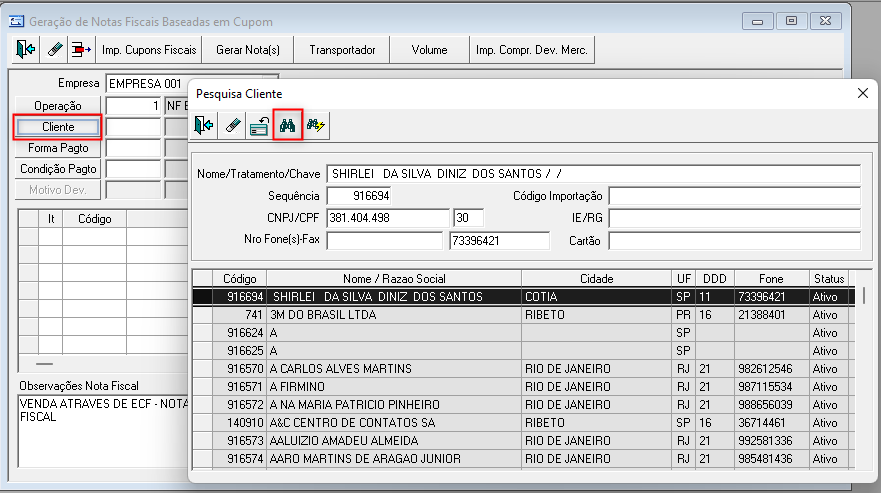Click phone cell 982612546
This screenshot has height=493, width=881.
pos(771,369)
